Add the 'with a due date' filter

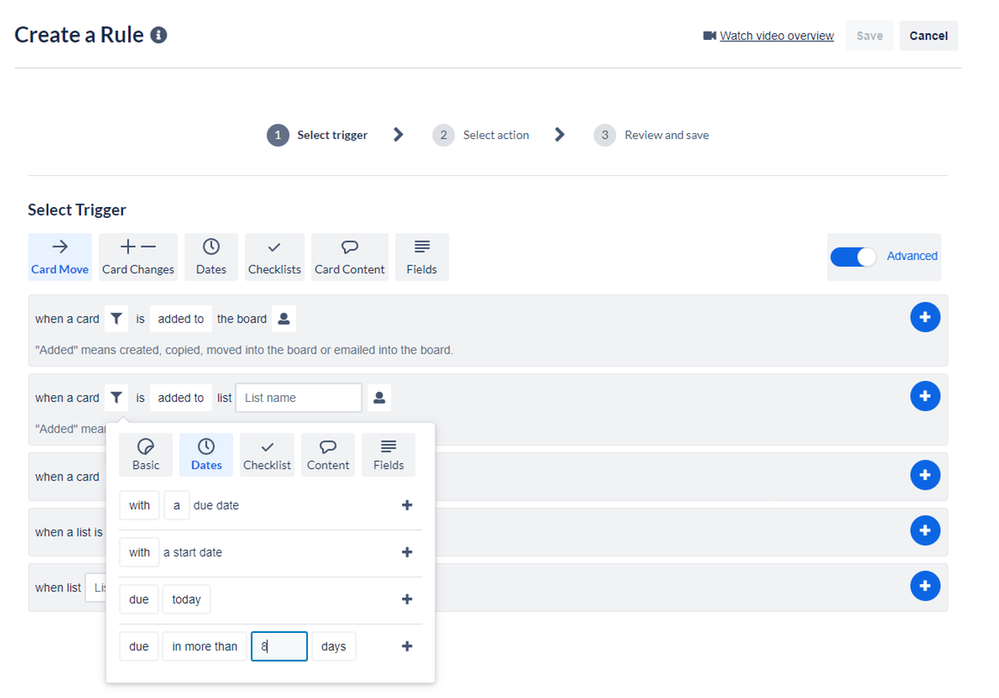click(407, 505)
